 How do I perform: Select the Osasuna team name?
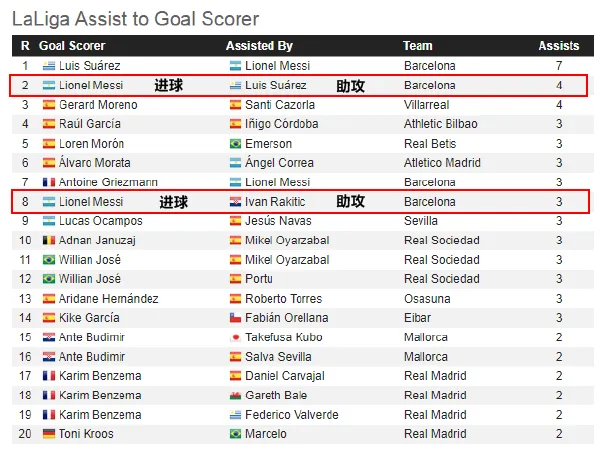click(x=428, y=299)
